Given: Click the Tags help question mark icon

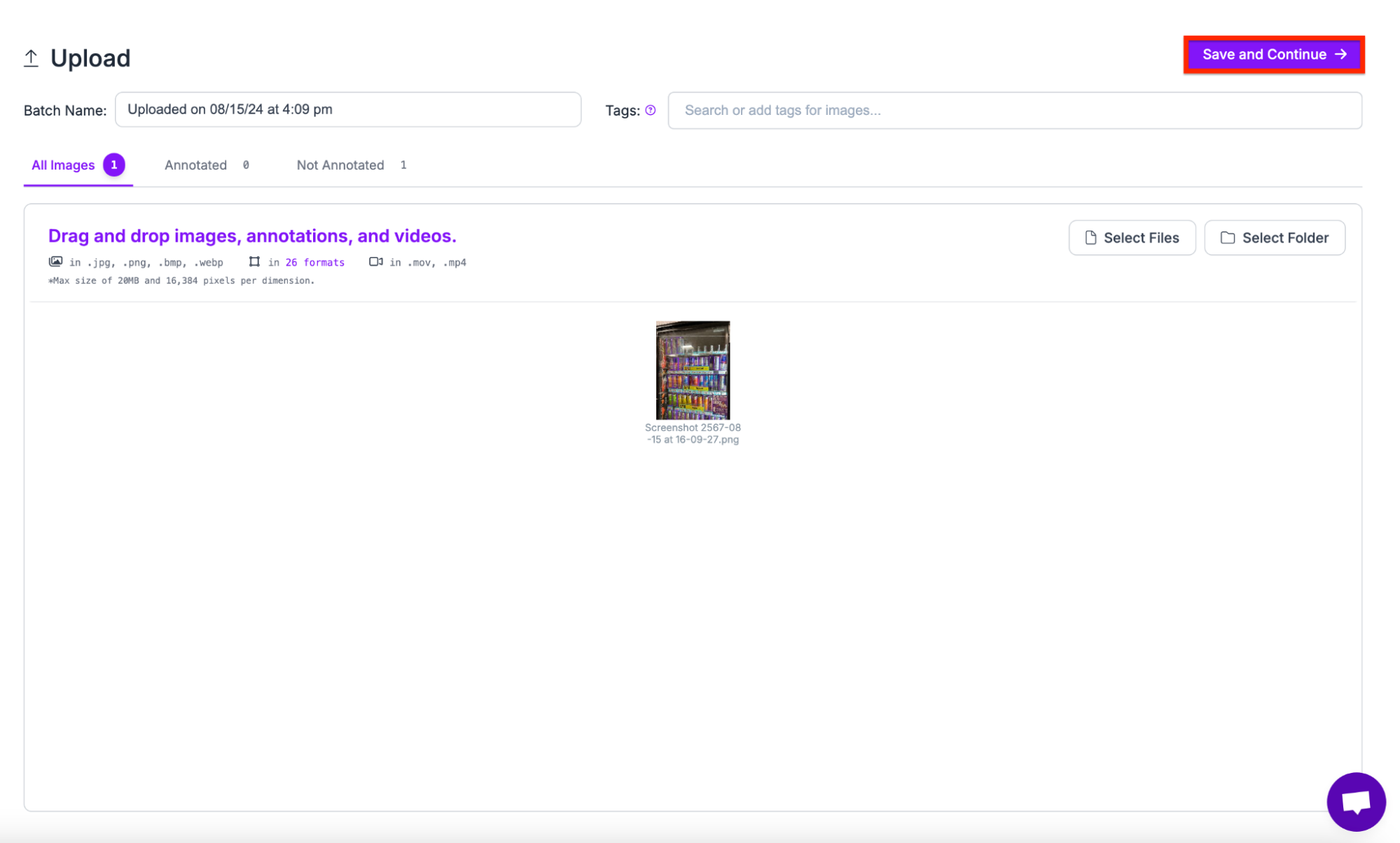Looking at the screenshot, I should pos(650,110).
